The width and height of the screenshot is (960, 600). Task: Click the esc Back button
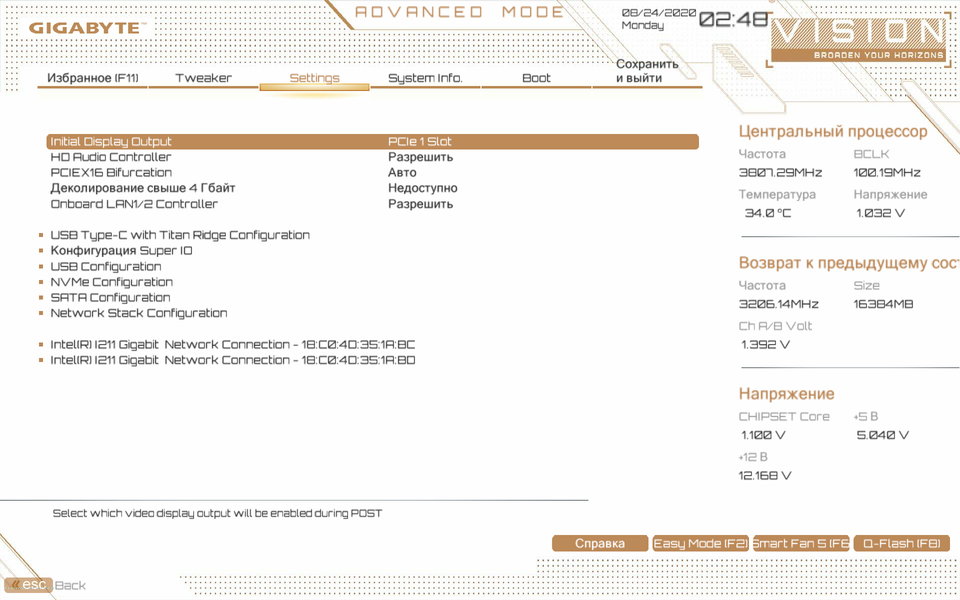47,585
